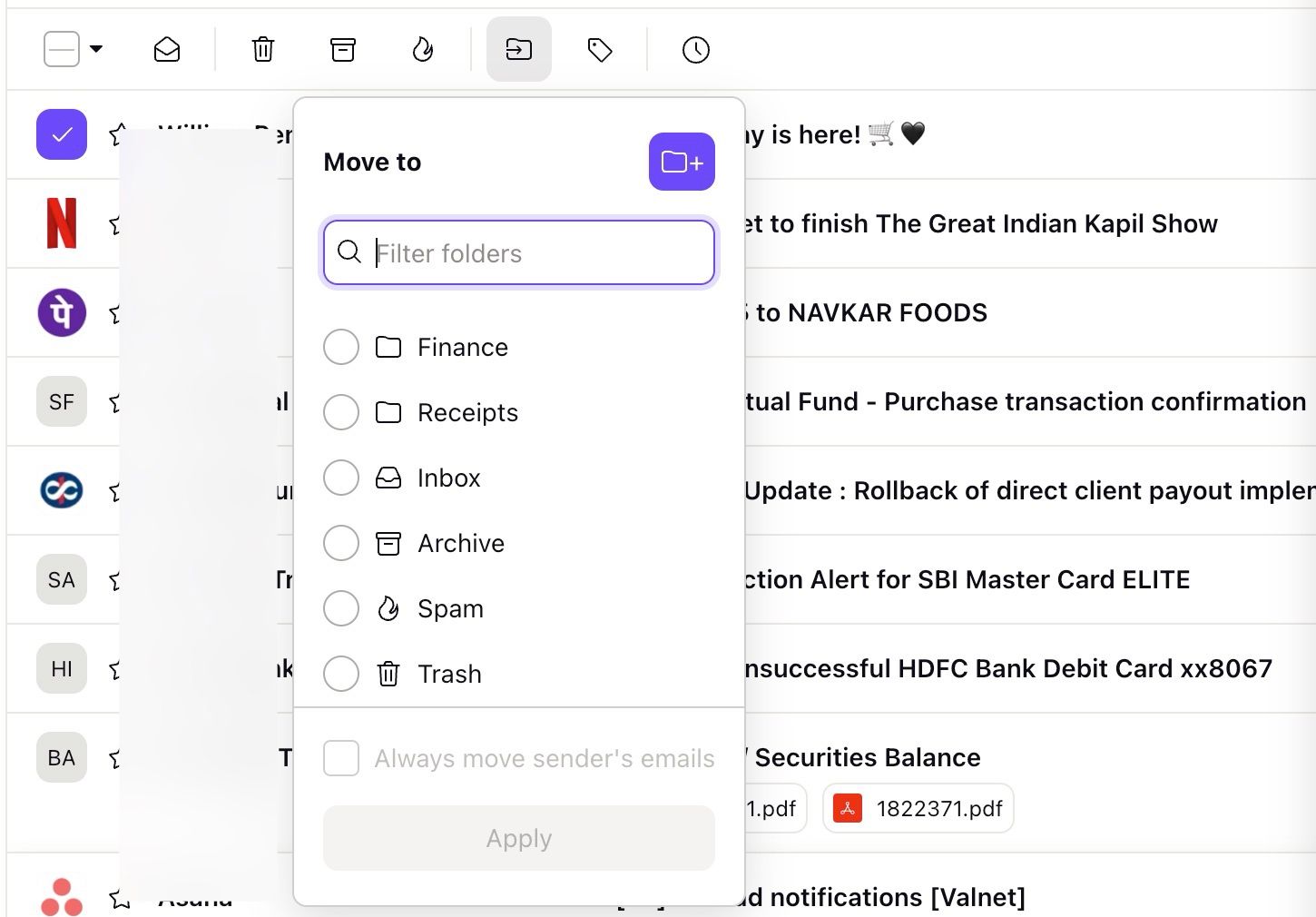Image resolution: width=1316 pixels, height=917 pixels.
Task: Select the Archive radio button
Action: tap(341, 543)
